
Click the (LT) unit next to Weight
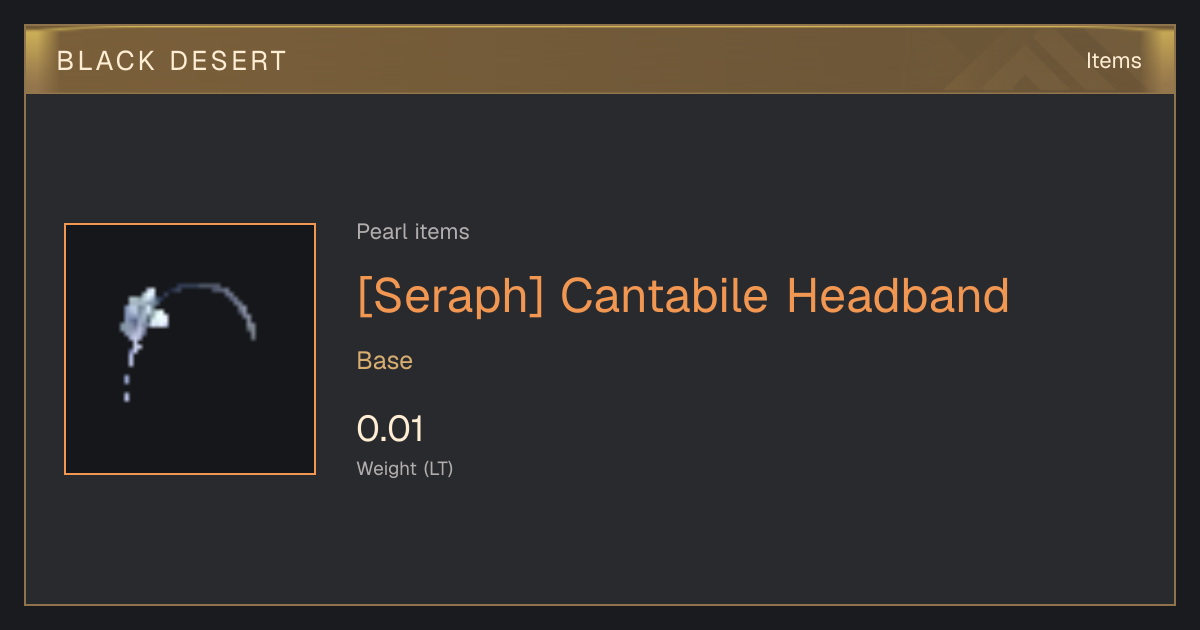[x=438, y=468]
